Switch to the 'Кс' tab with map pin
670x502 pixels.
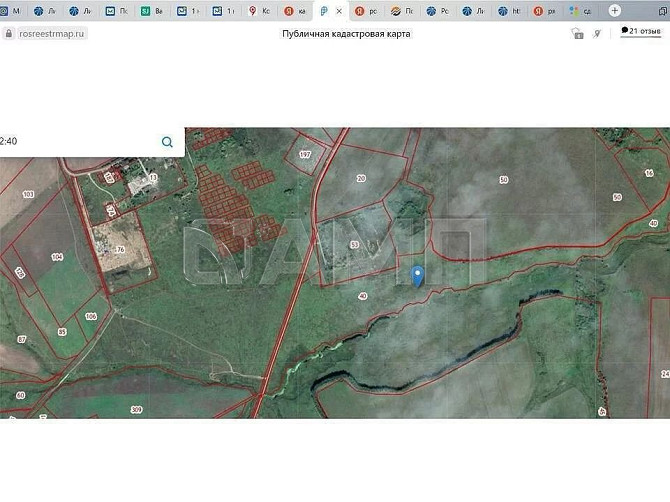(259, 11)
